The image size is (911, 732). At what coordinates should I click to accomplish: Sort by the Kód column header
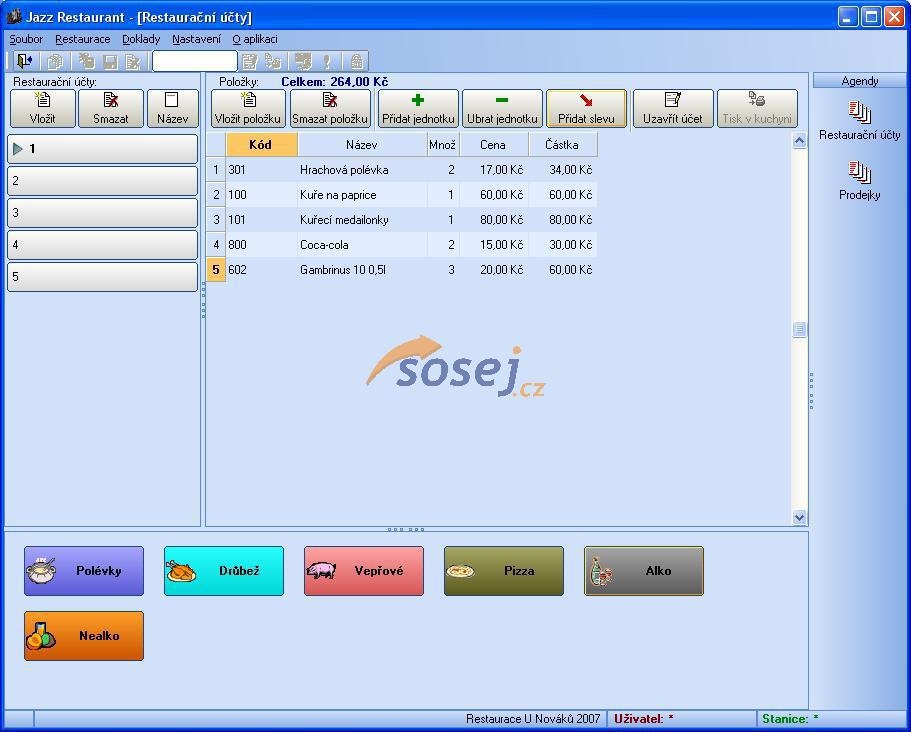click(261, 145)
